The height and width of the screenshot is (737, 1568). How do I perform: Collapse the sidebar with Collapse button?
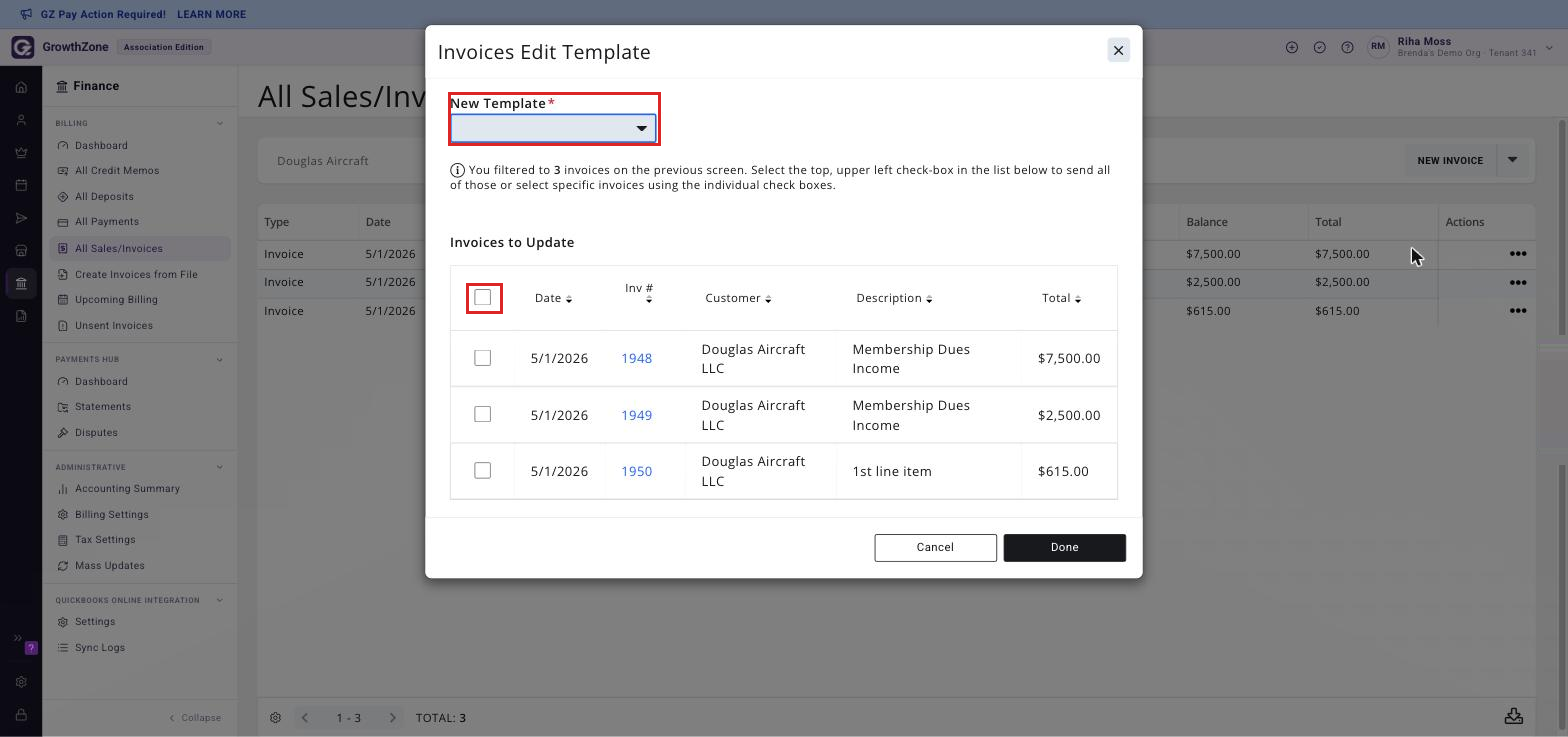195,718
